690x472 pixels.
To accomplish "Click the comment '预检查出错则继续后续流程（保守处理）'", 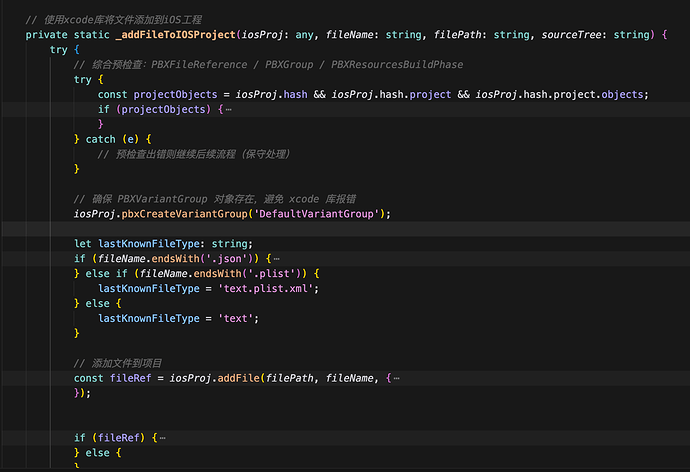I will click(x=194, y=154).
